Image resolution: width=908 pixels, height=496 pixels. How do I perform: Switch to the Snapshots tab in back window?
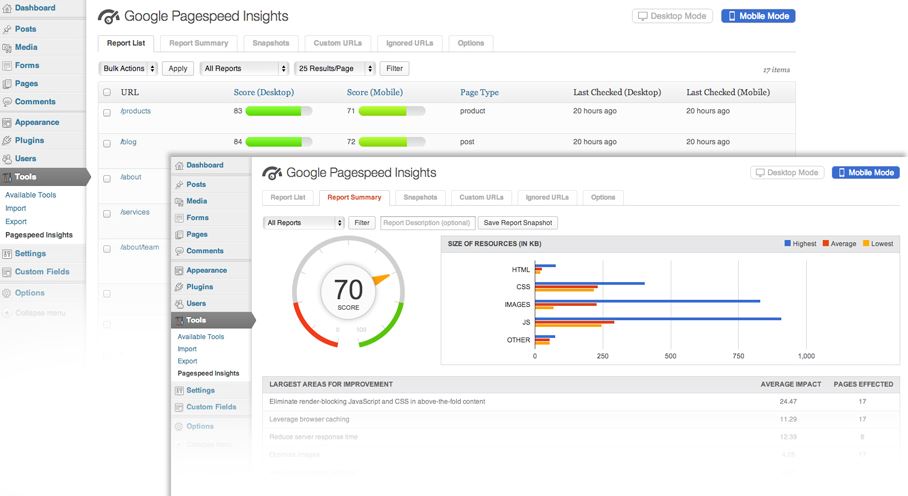pos(271,43)
